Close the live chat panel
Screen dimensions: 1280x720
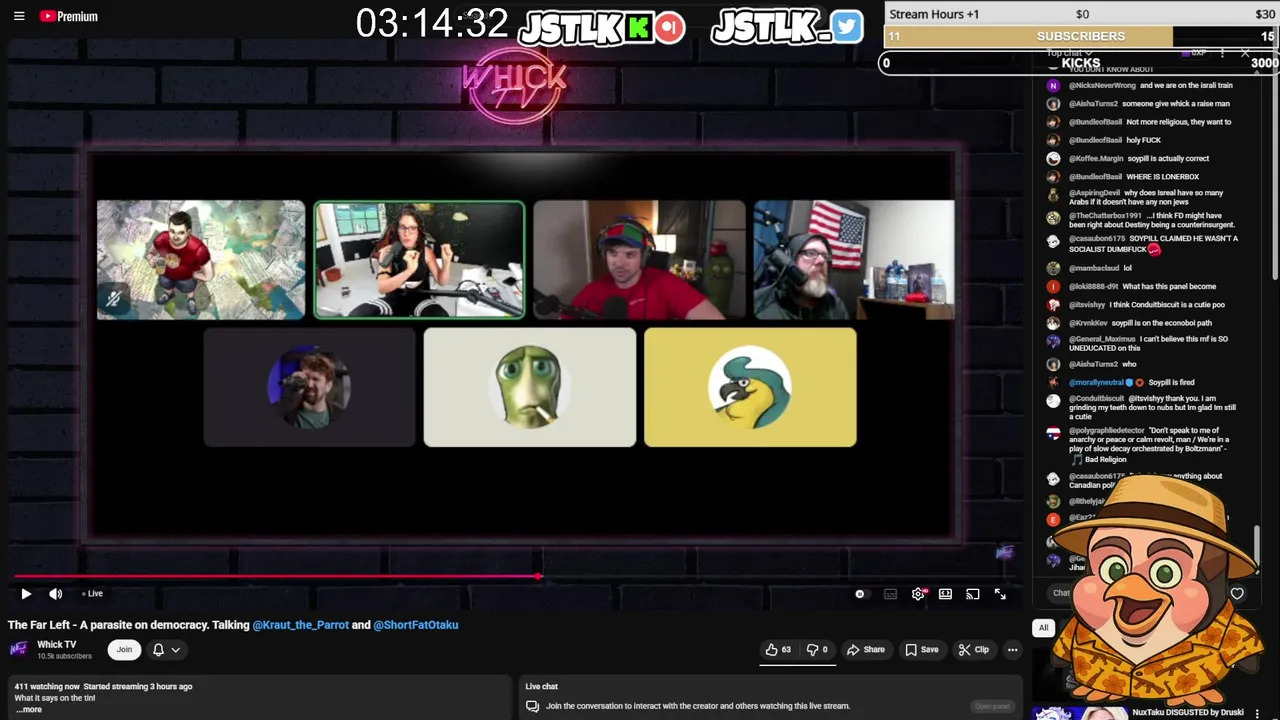pos(1245,52)
